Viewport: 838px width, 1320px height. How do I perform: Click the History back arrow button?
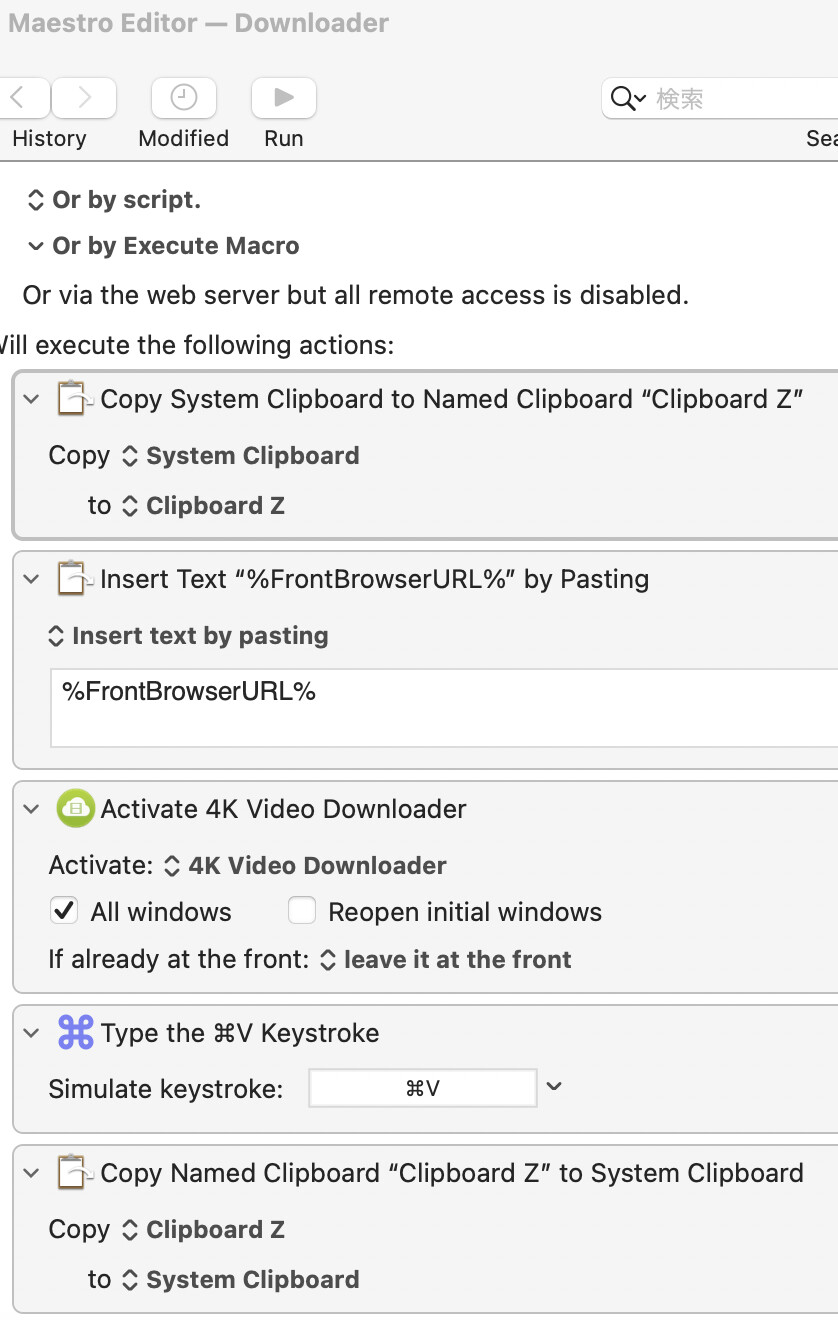pyautogui.click(x=24, y=97)
